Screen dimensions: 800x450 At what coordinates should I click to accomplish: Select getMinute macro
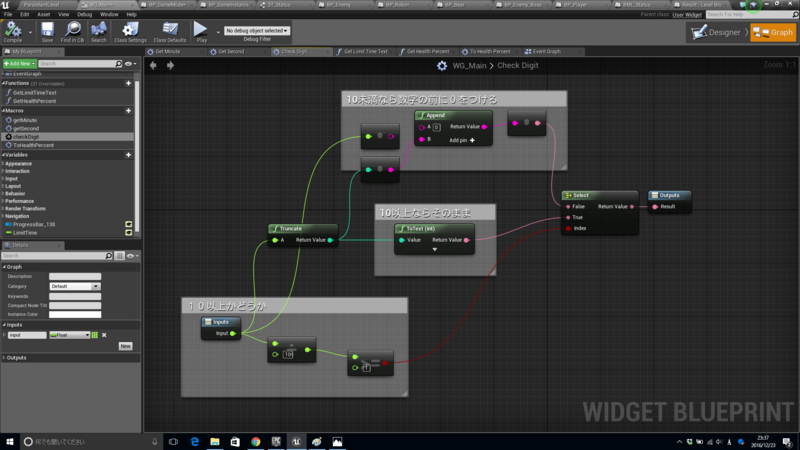pos(25,120)
